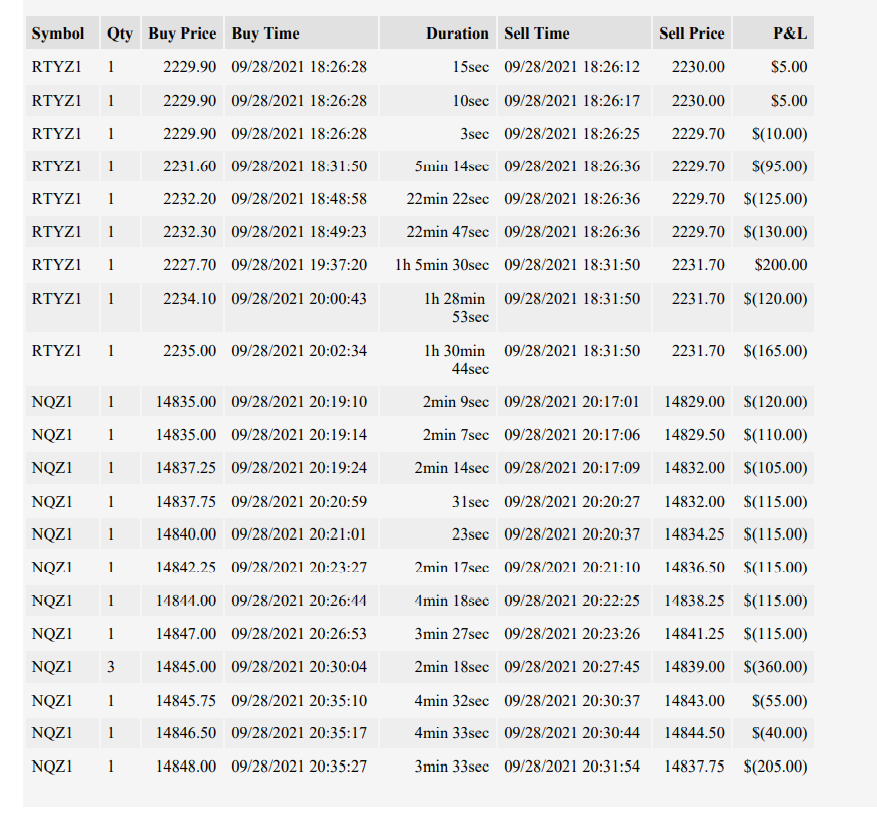Click the Sell Price column header

(692, 33)
